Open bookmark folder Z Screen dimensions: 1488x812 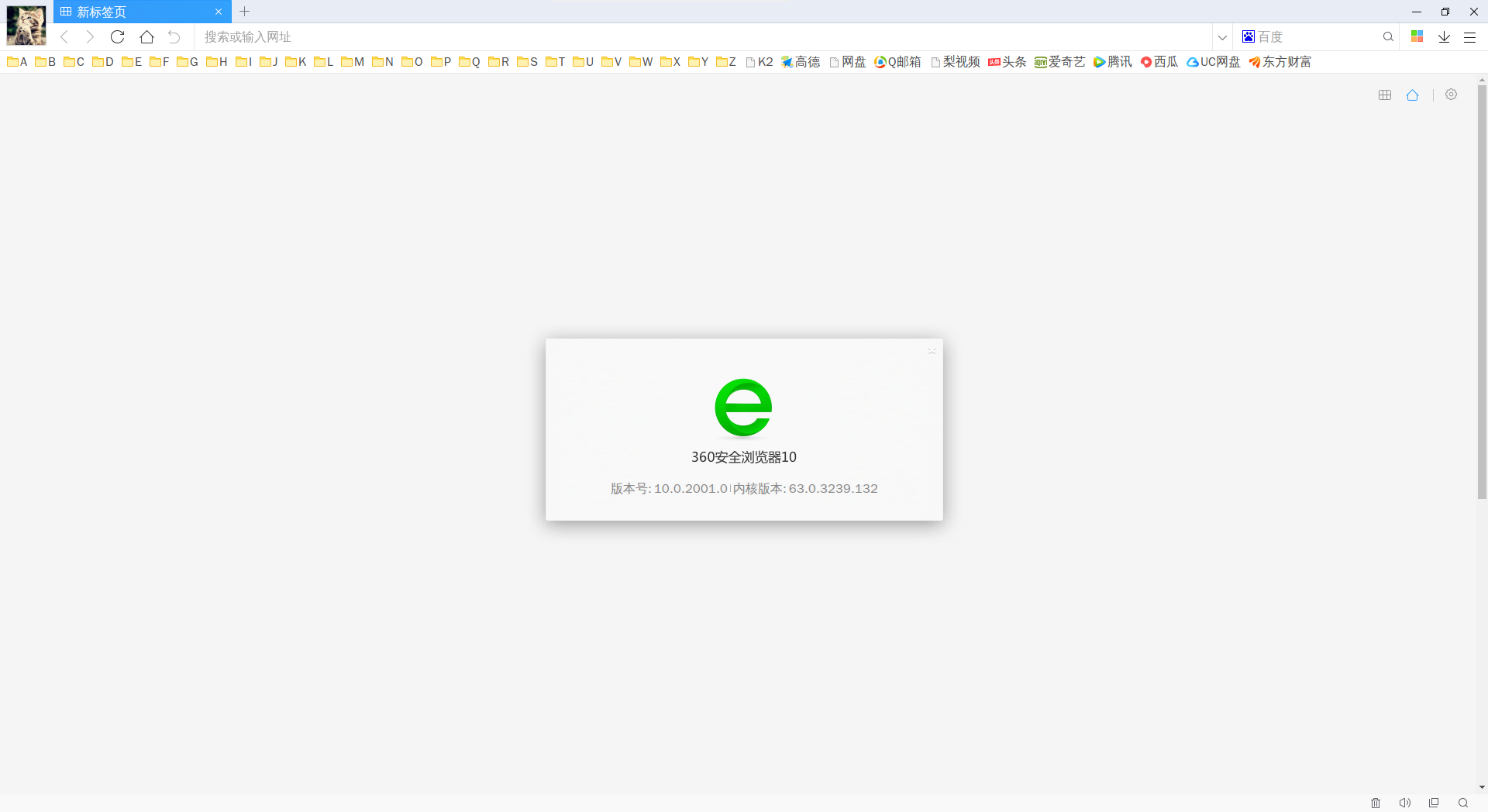pyautogui.click(x=726, y=61)
